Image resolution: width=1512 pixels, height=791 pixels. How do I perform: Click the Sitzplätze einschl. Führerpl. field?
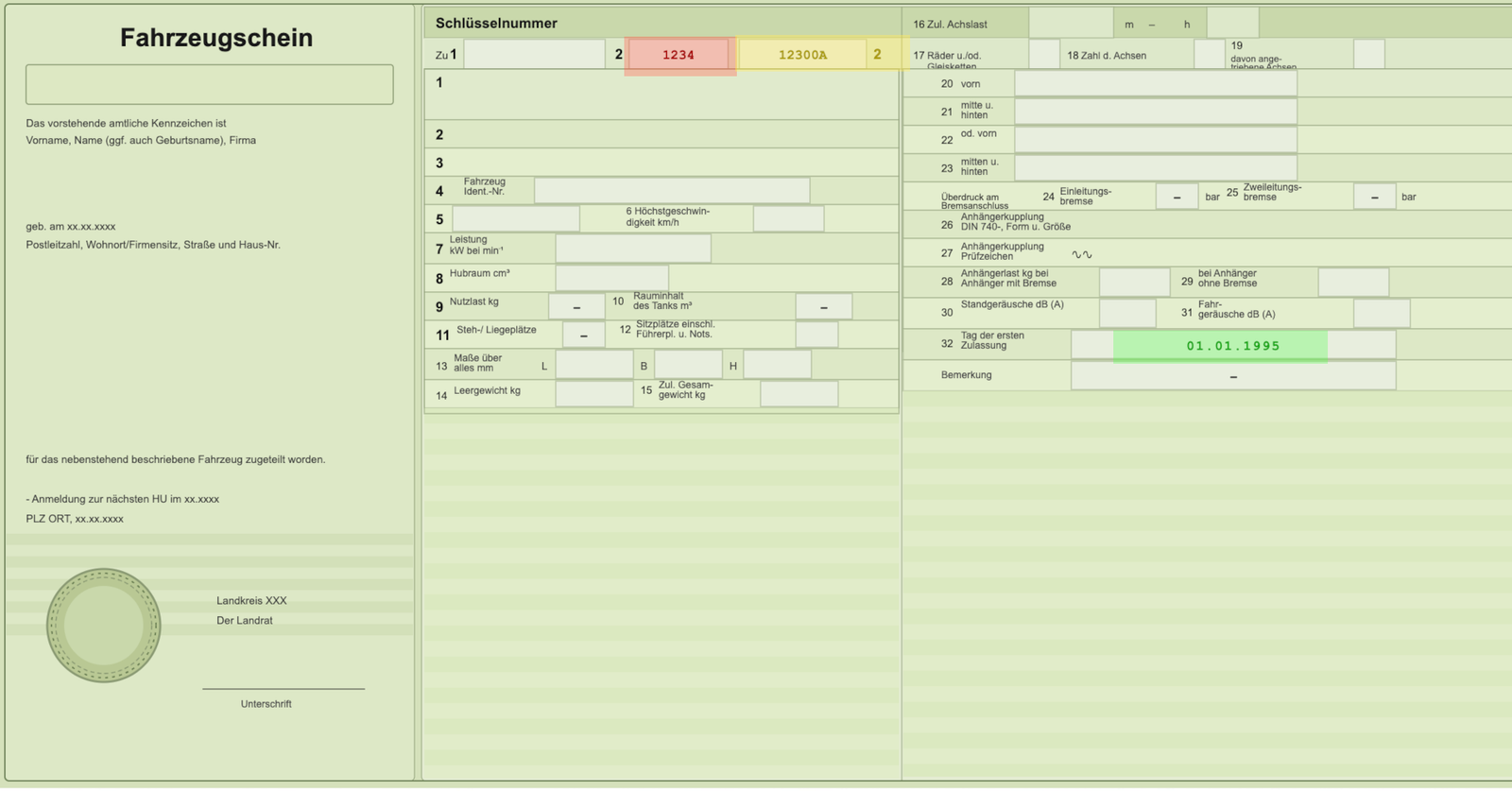tap(816, 335)
